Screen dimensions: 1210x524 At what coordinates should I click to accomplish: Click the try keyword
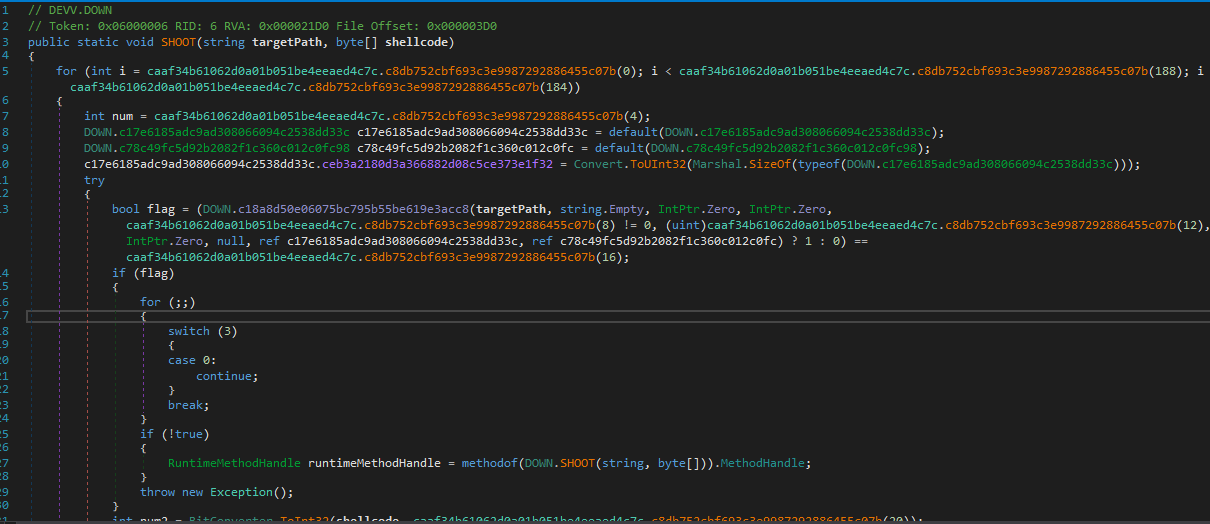[94, 180]
